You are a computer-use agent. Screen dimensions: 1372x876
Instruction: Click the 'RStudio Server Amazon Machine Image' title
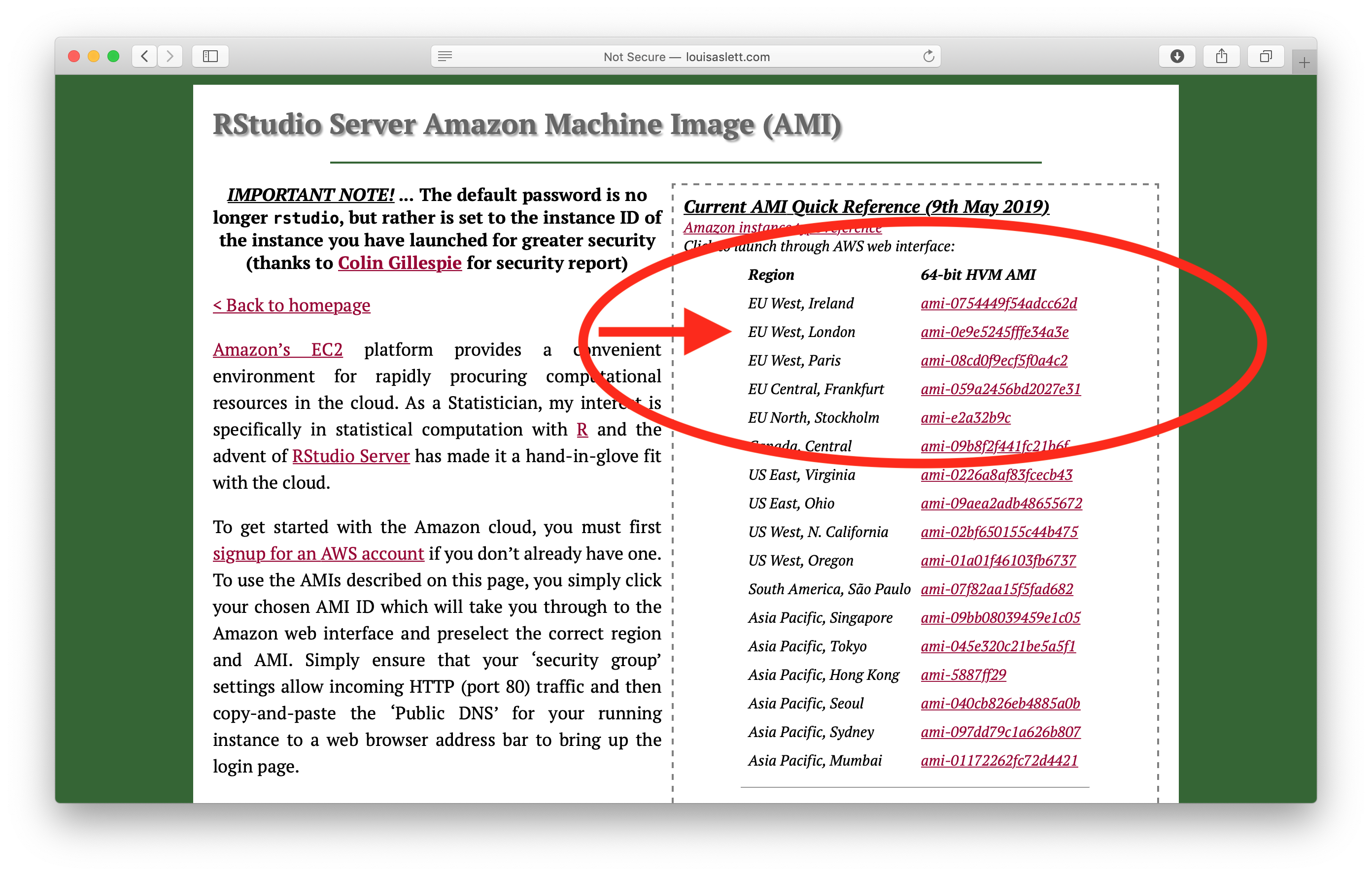coord(527,125)
